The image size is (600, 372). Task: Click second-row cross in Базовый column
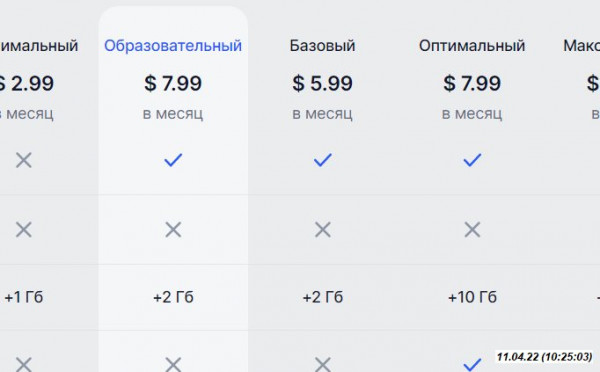coord(323,230)
